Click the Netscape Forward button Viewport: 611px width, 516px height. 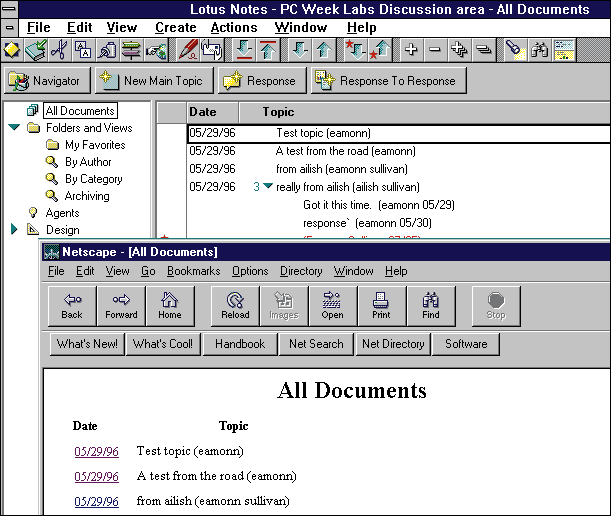coord(121,306)
